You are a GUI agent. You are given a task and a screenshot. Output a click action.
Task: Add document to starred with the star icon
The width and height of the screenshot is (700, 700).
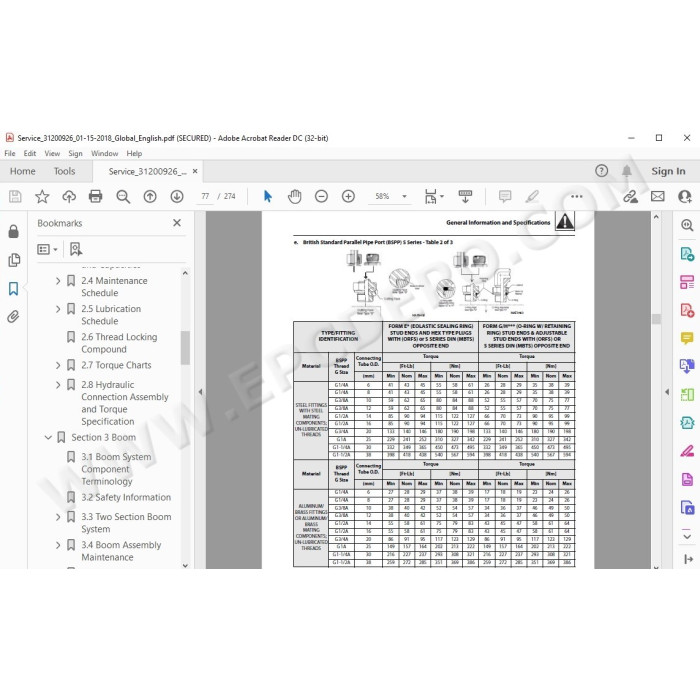(x=42, y=196)
